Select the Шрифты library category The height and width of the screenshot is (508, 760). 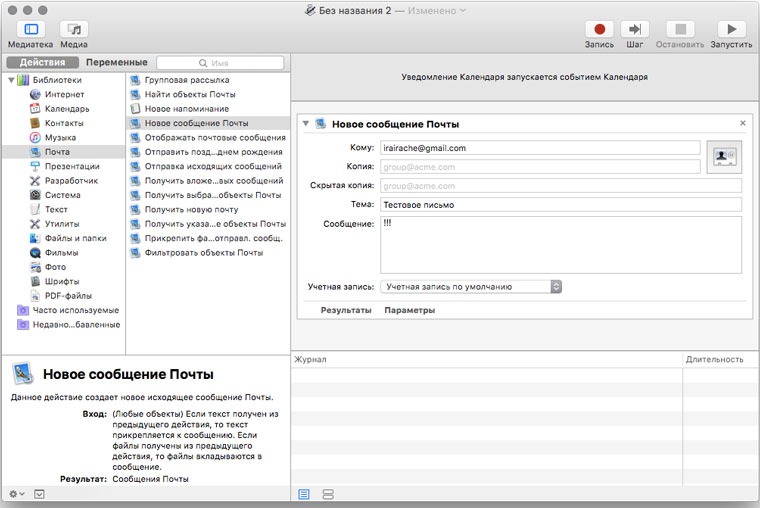pyautogui.click(x=62, y=281)
